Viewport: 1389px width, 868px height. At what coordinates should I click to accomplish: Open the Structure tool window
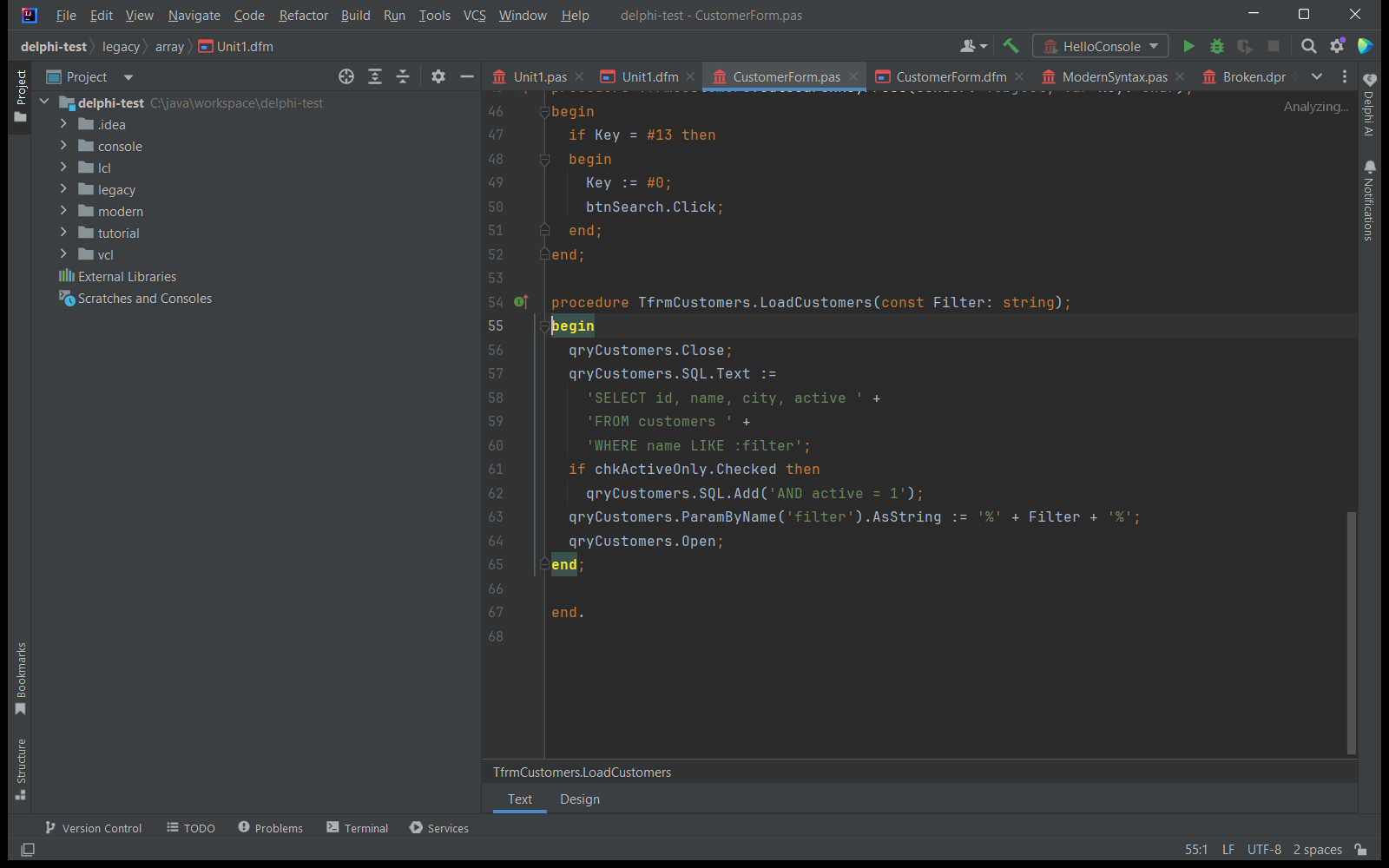pyautogui.click(x=21, y=769)
